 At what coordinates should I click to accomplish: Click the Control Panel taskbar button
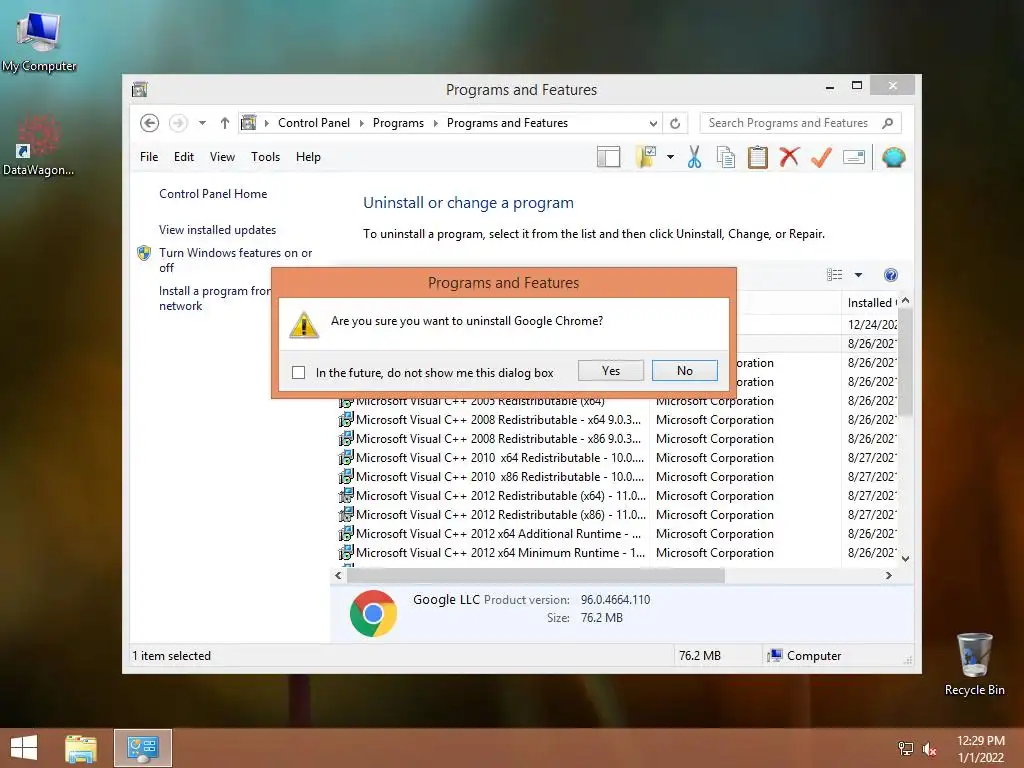pyautogui.click(x=143, y=748)
